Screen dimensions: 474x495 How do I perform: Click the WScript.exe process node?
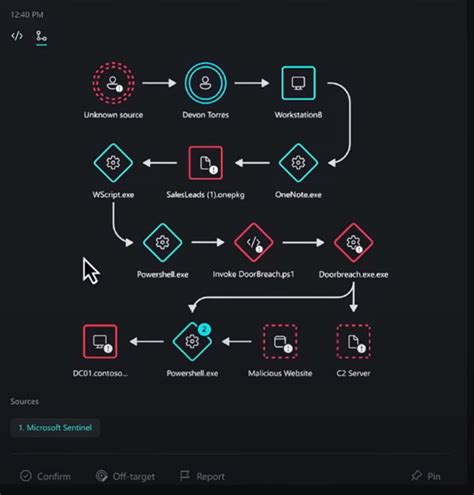(x=113, y=163)
